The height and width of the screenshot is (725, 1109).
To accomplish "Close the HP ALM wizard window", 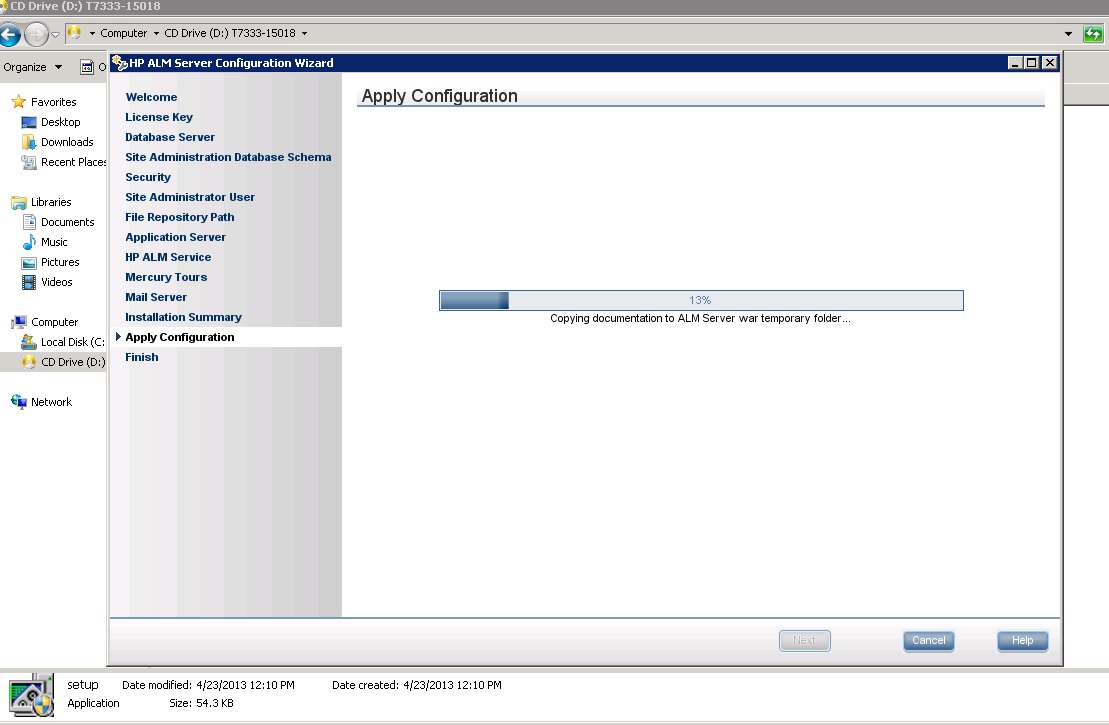I will [1050, 63].
